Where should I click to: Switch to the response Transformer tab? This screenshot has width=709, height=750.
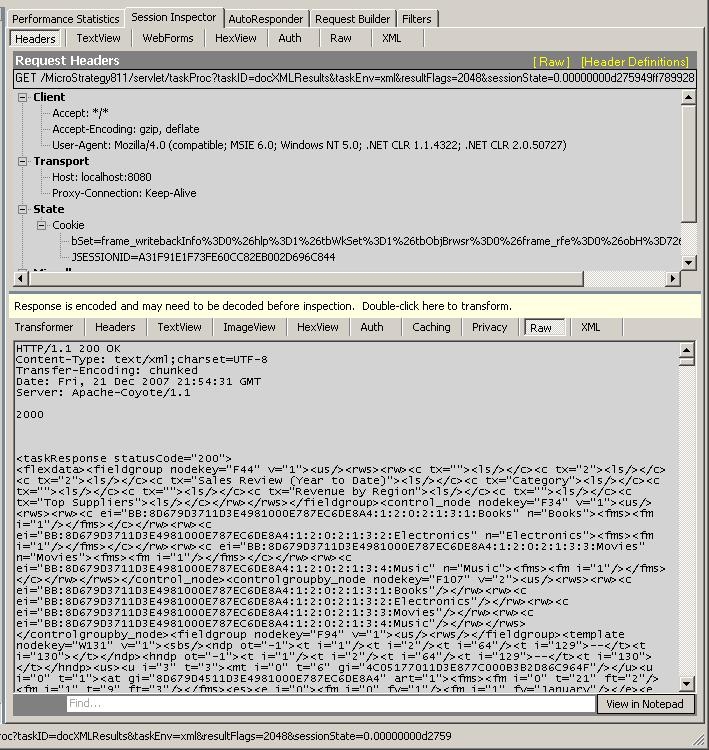tap(44, 327)
